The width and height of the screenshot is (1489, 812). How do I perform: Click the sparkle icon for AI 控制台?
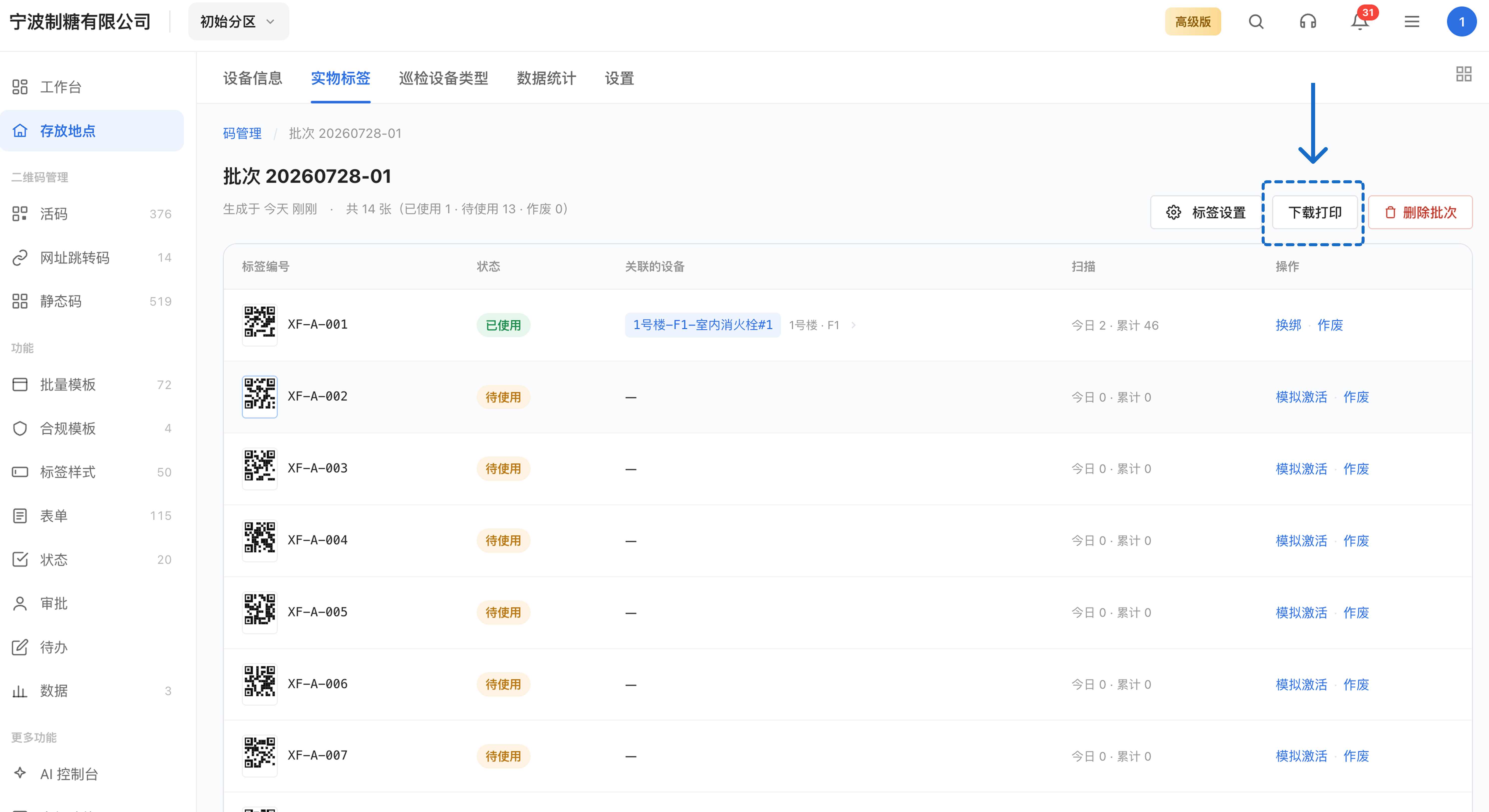[x=20, y=773]
